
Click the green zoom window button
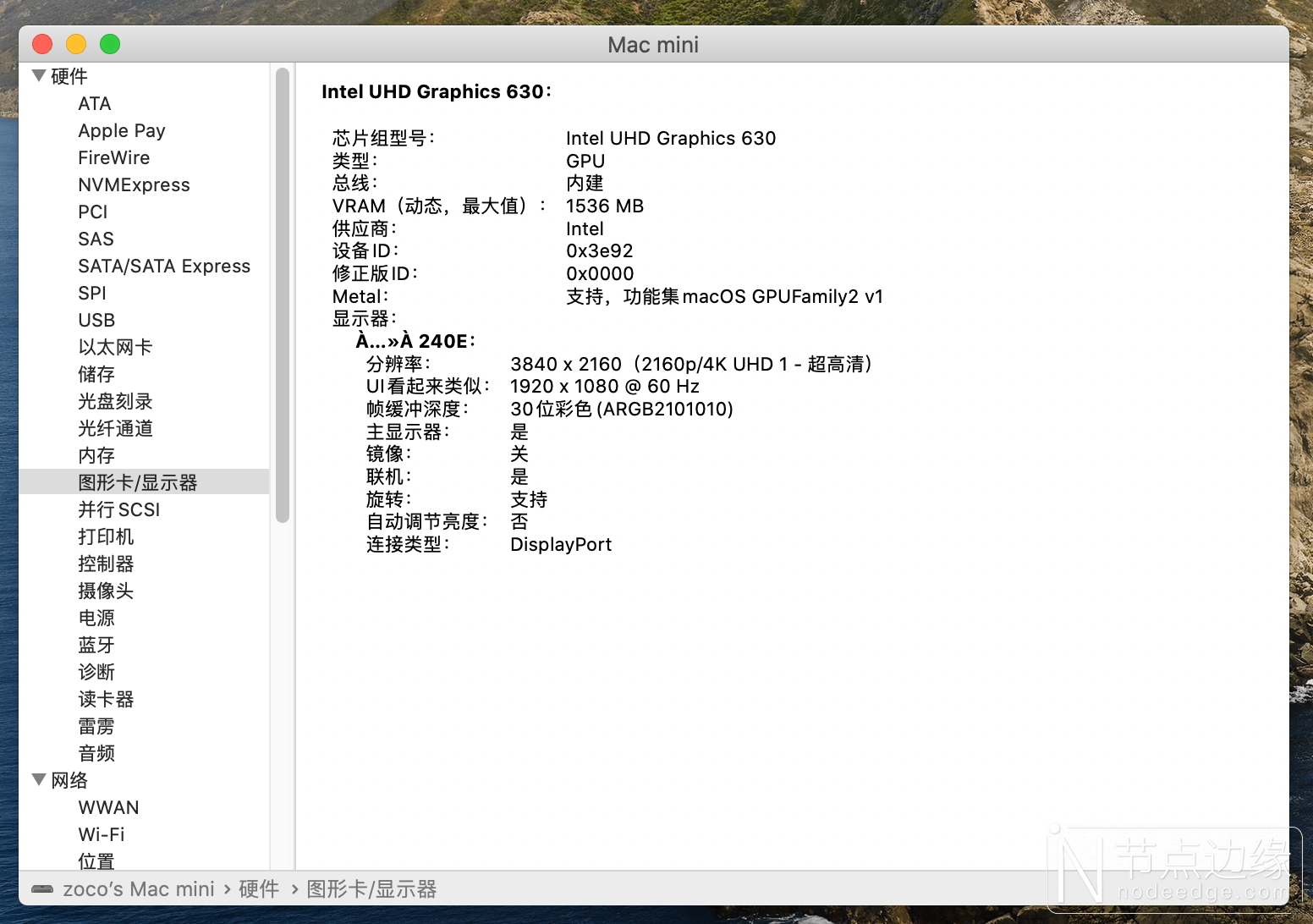(110, 44)
